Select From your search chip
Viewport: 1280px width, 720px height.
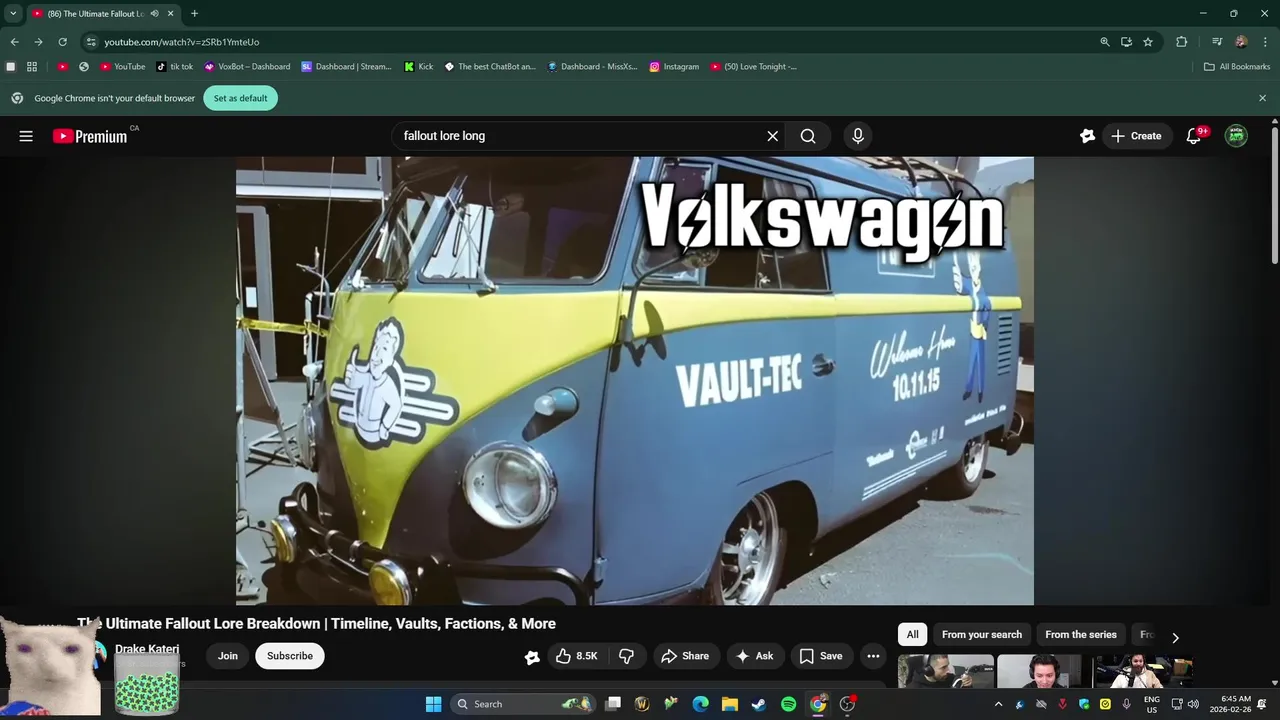[x=982, y=635]
